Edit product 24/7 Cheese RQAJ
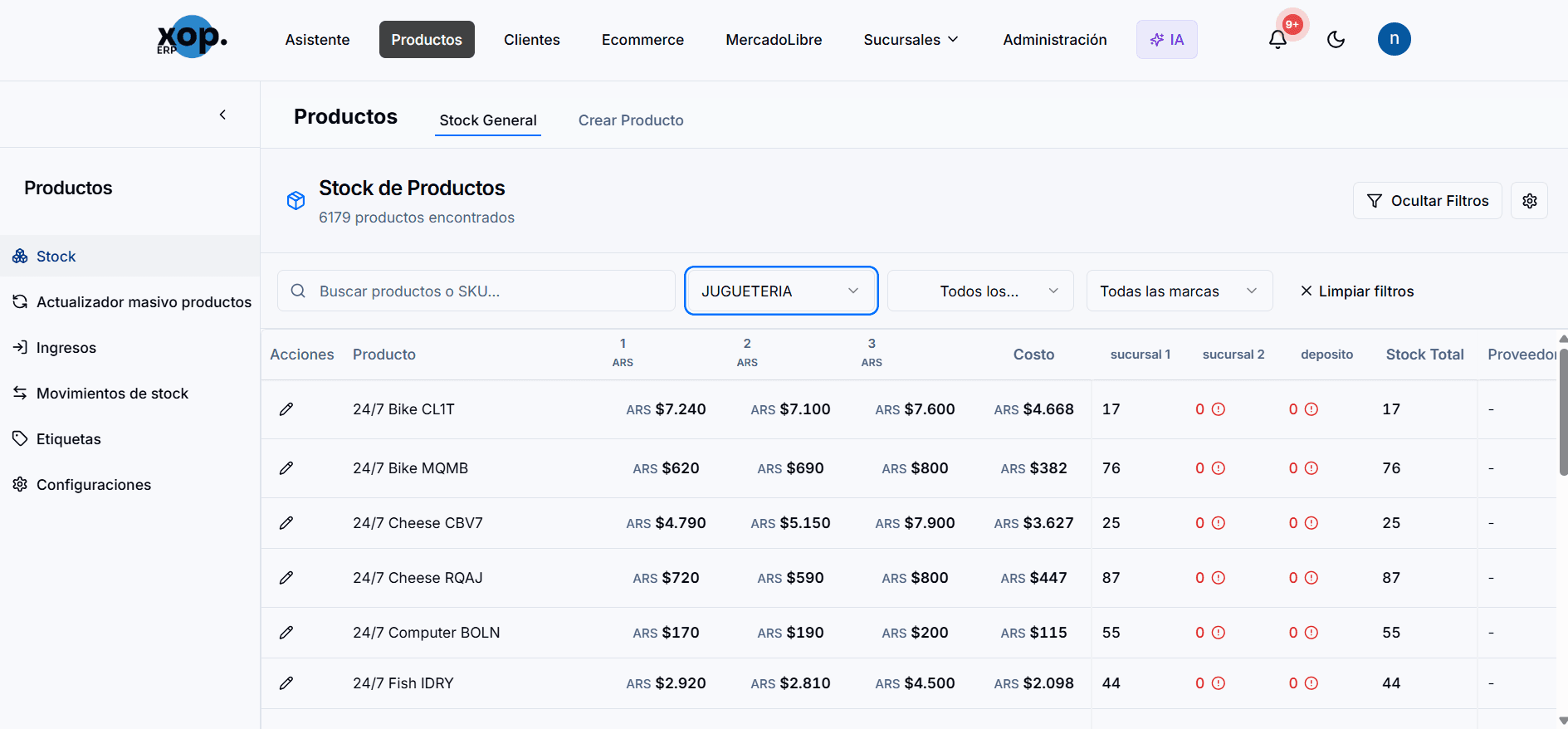 click(286, 578)
